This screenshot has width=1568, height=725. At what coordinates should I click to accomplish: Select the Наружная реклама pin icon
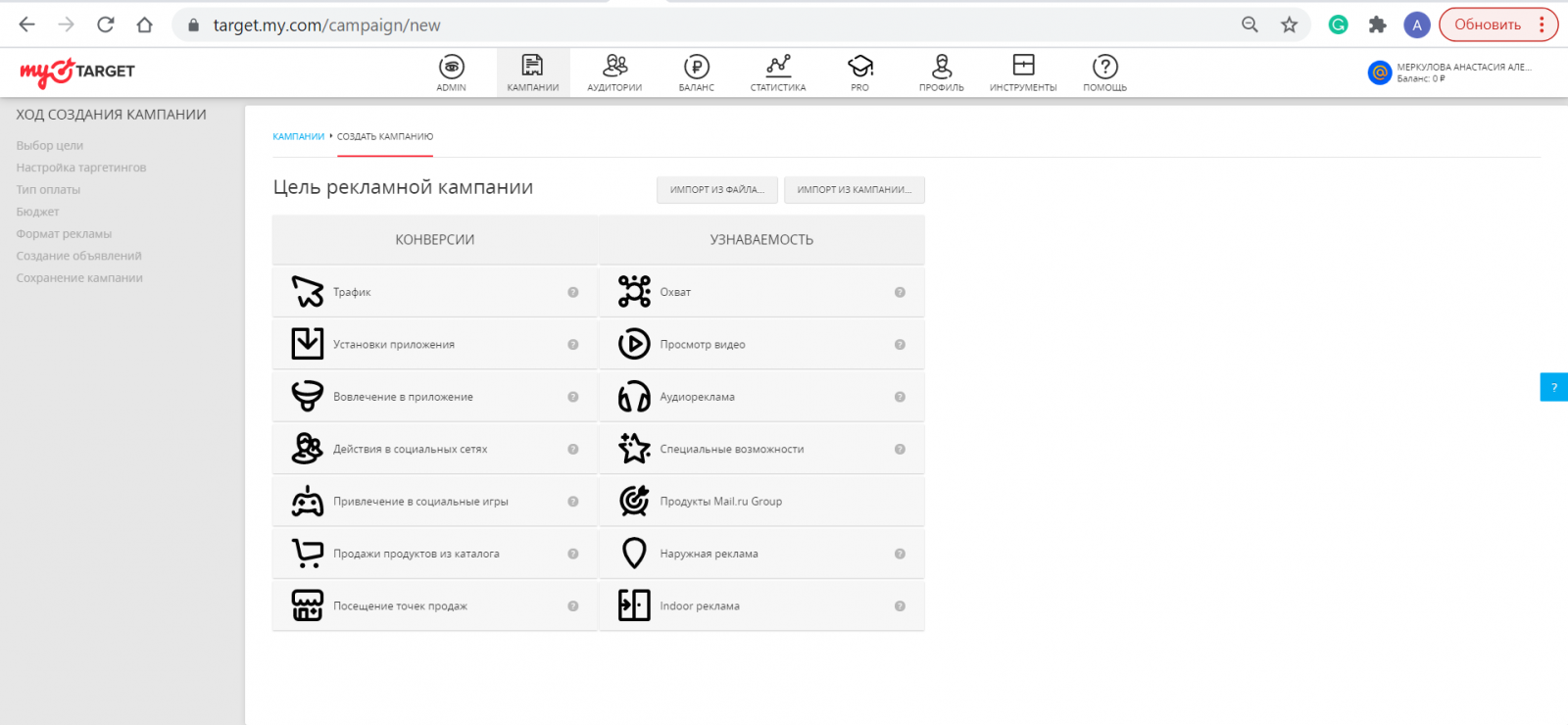point(634,554)
